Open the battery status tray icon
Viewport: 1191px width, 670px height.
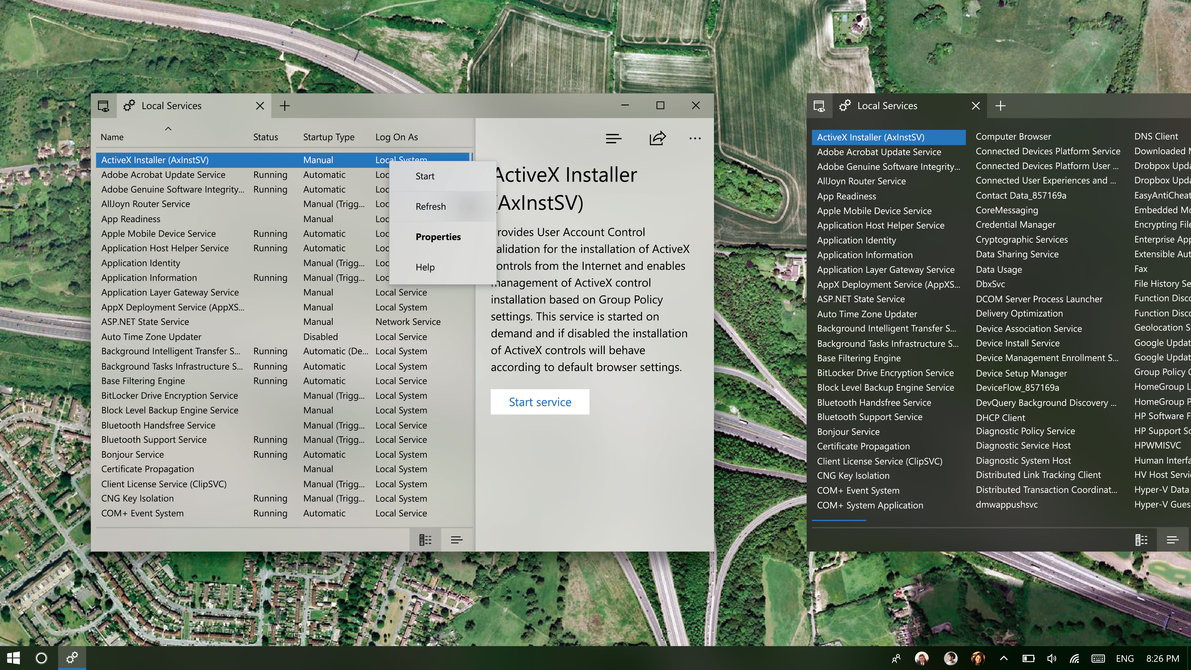click(1028, 659)
